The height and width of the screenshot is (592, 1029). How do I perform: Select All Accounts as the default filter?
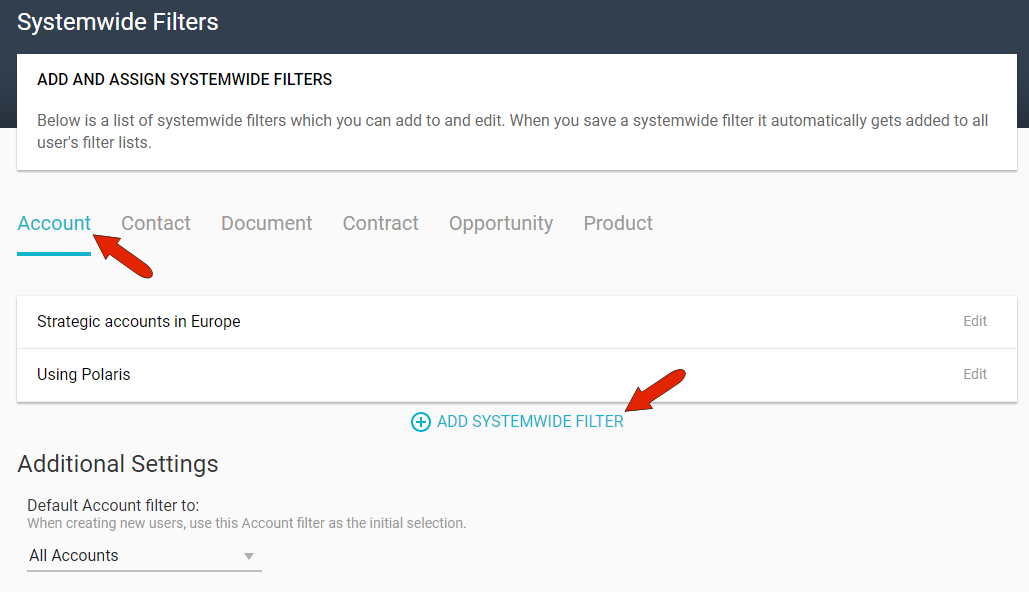75,556
